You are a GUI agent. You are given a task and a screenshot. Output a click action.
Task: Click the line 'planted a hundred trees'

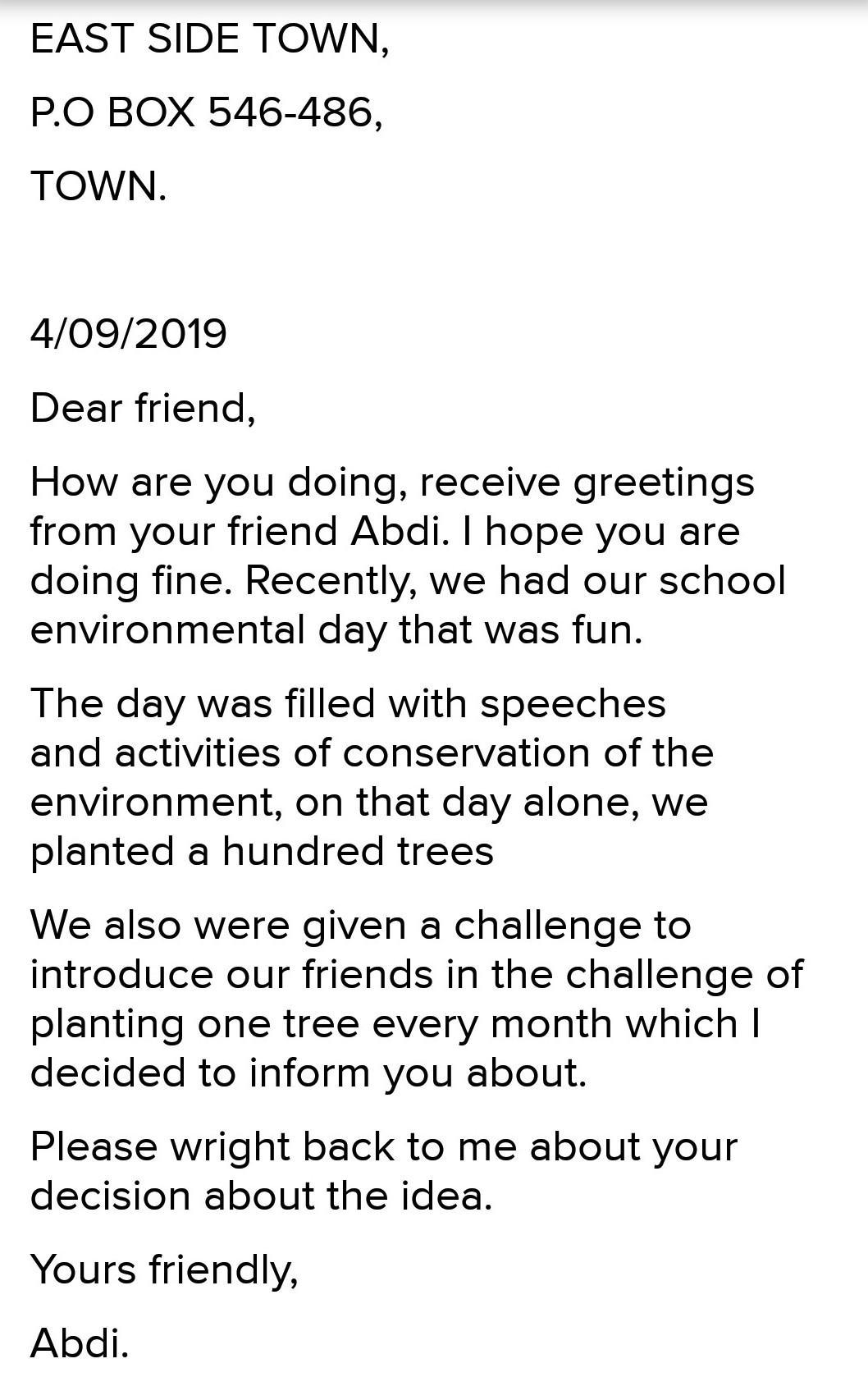click(262, 851)
